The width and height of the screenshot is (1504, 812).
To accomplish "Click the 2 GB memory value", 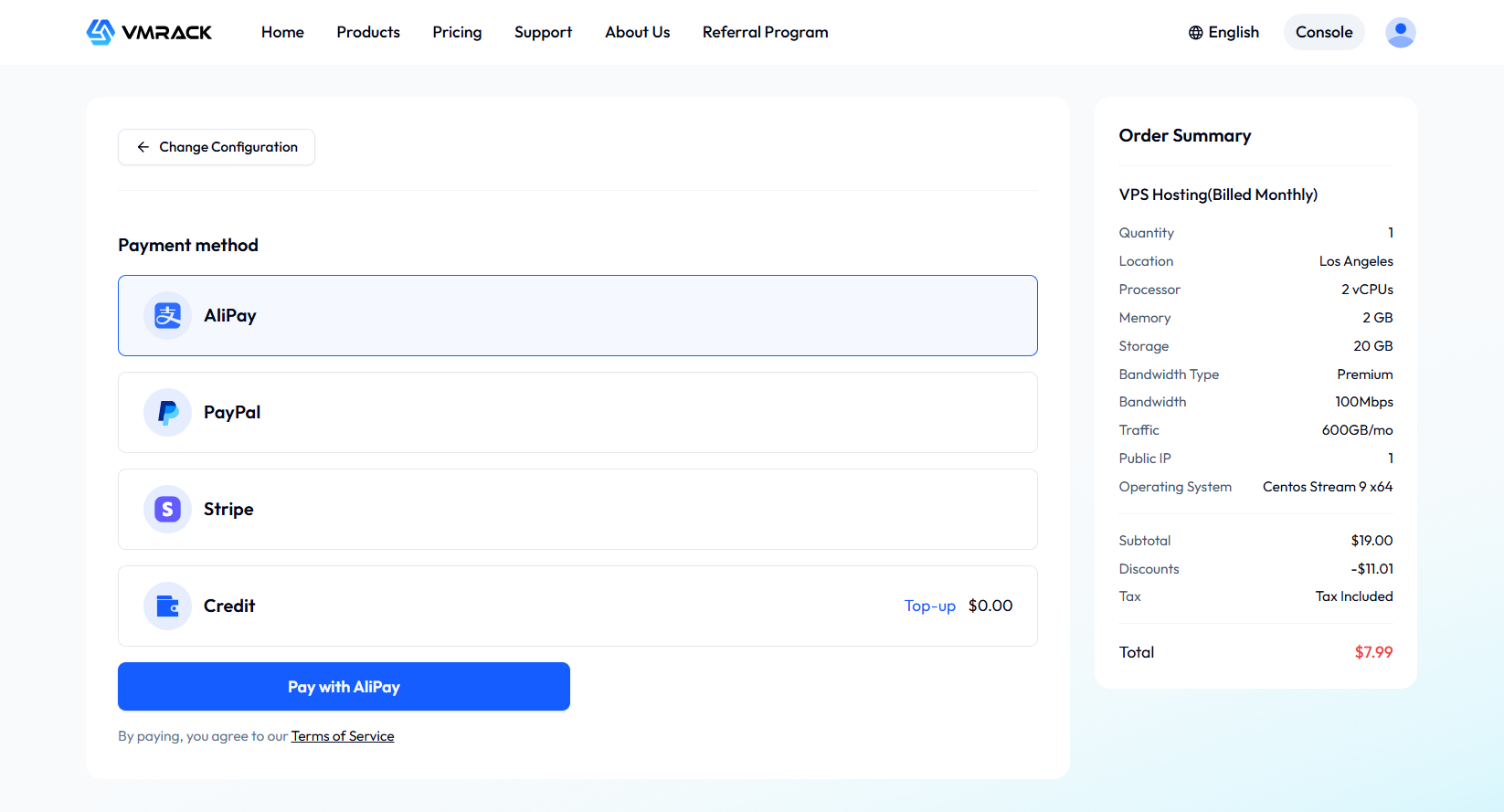I will coord(1378,318).
